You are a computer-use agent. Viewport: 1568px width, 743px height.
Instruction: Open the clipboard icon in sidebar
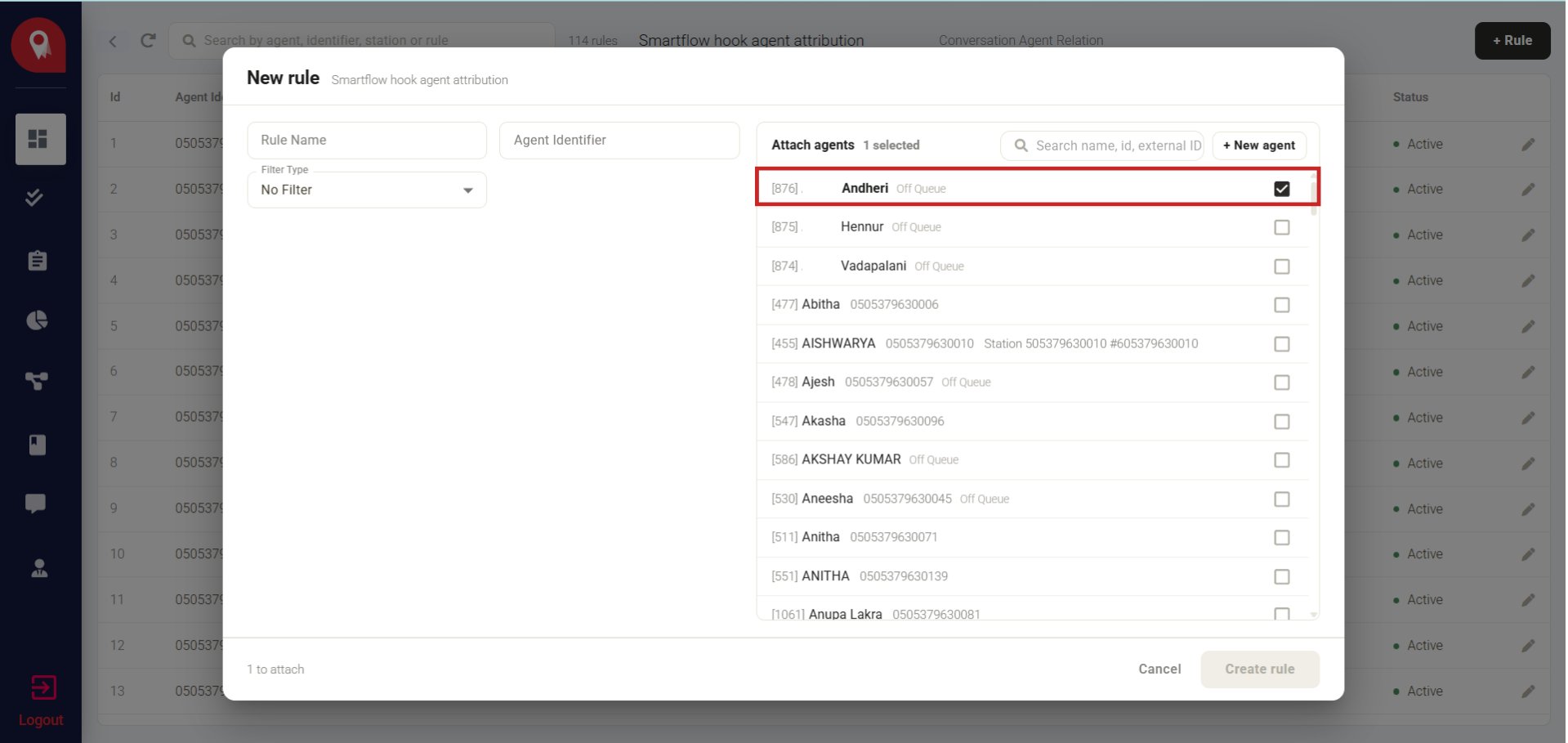38,261
